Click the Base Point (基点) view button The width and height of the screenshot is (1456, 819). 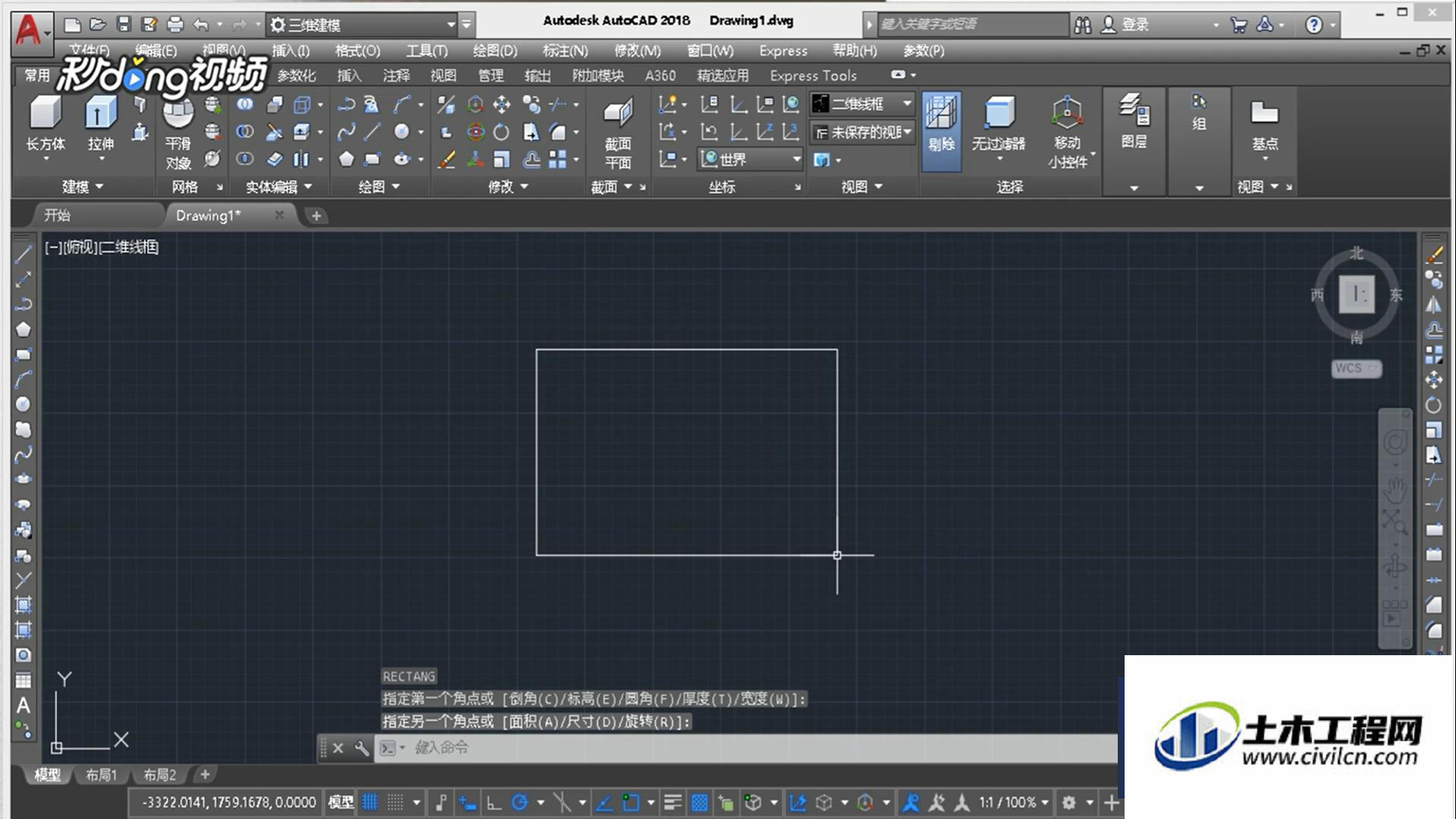click(1264, 127)
